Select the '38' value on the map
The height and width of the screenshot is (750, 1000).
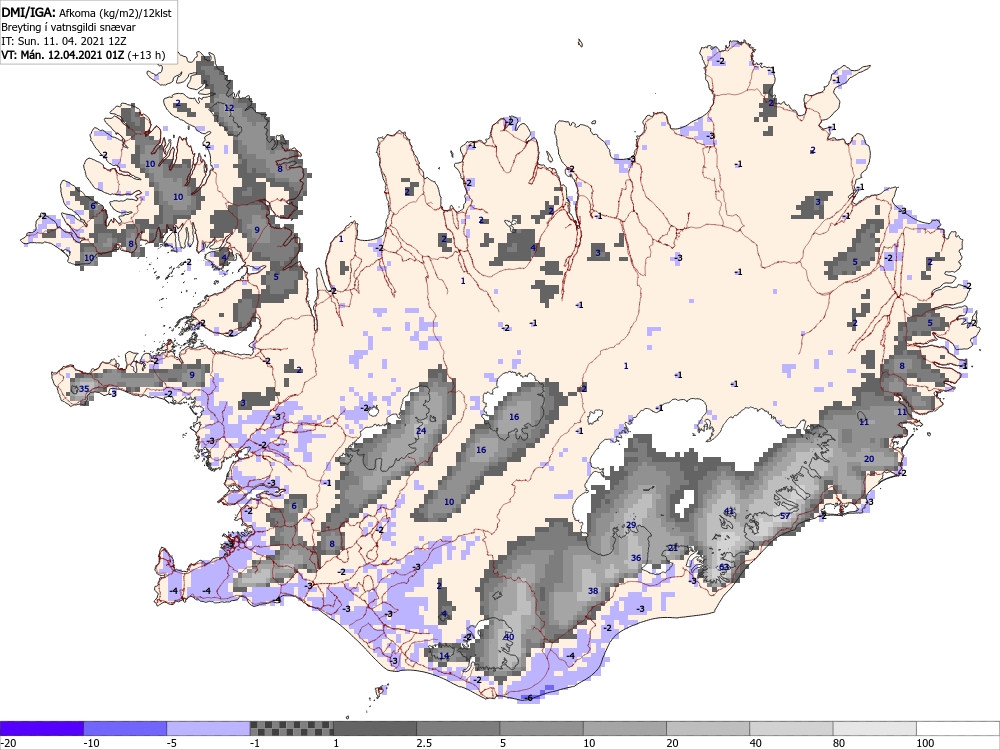(x=593, y=591)
